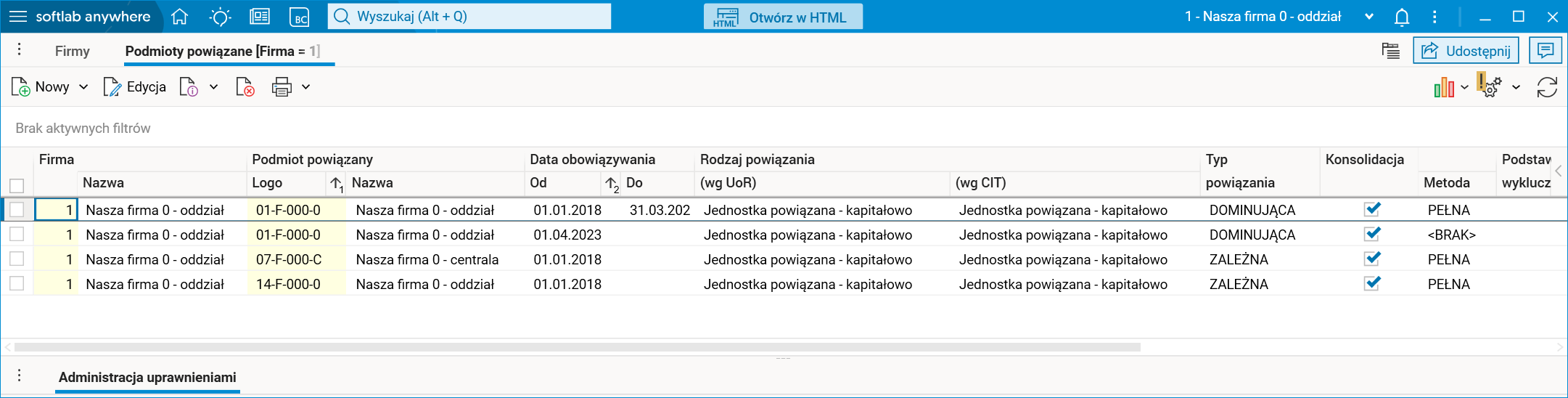Open tab options dots next to Firmy
Image resolution: width=1568 pixels, height=398 pixels.
[x=20, y=49]
